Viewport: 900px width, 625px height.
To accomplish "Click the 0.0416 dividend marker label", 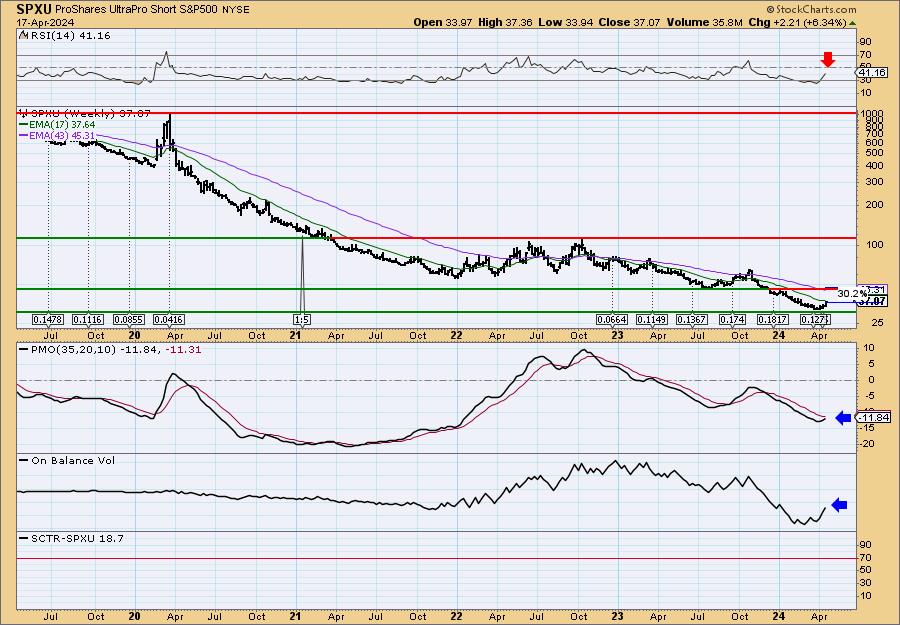I will [169, 320].
